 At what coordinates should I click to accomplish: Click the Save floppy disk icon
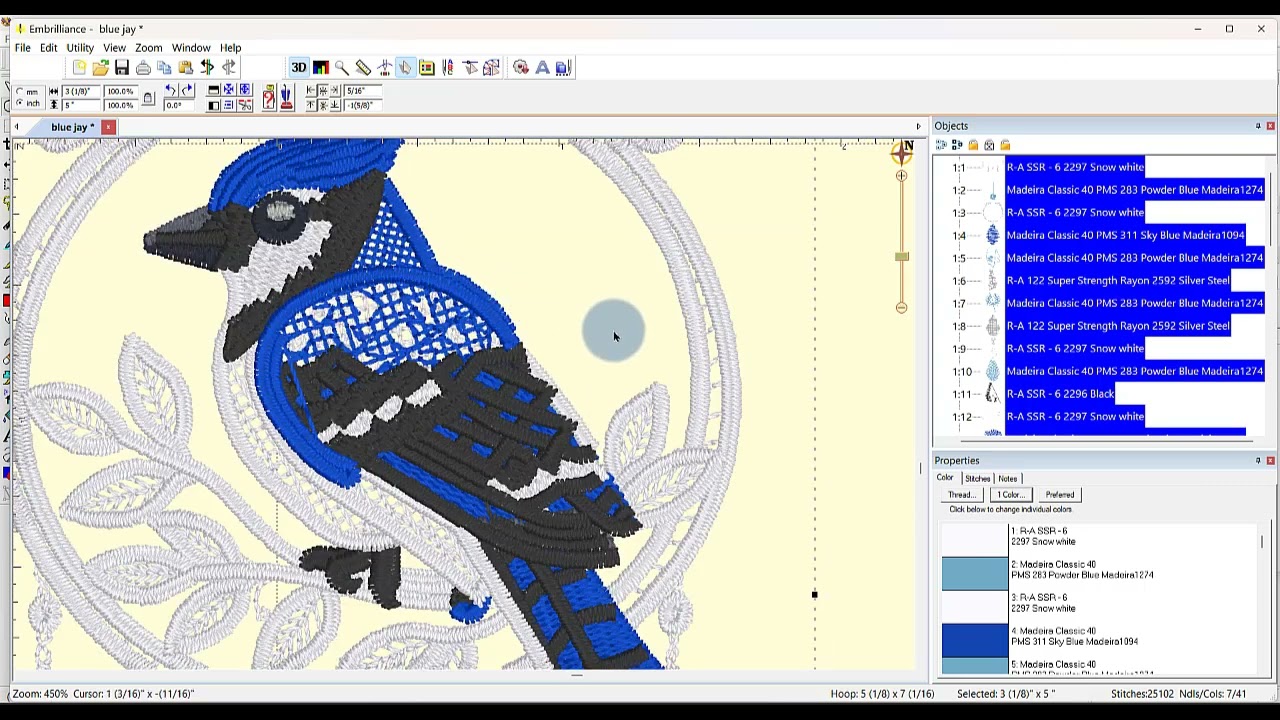tap(122, 67)
